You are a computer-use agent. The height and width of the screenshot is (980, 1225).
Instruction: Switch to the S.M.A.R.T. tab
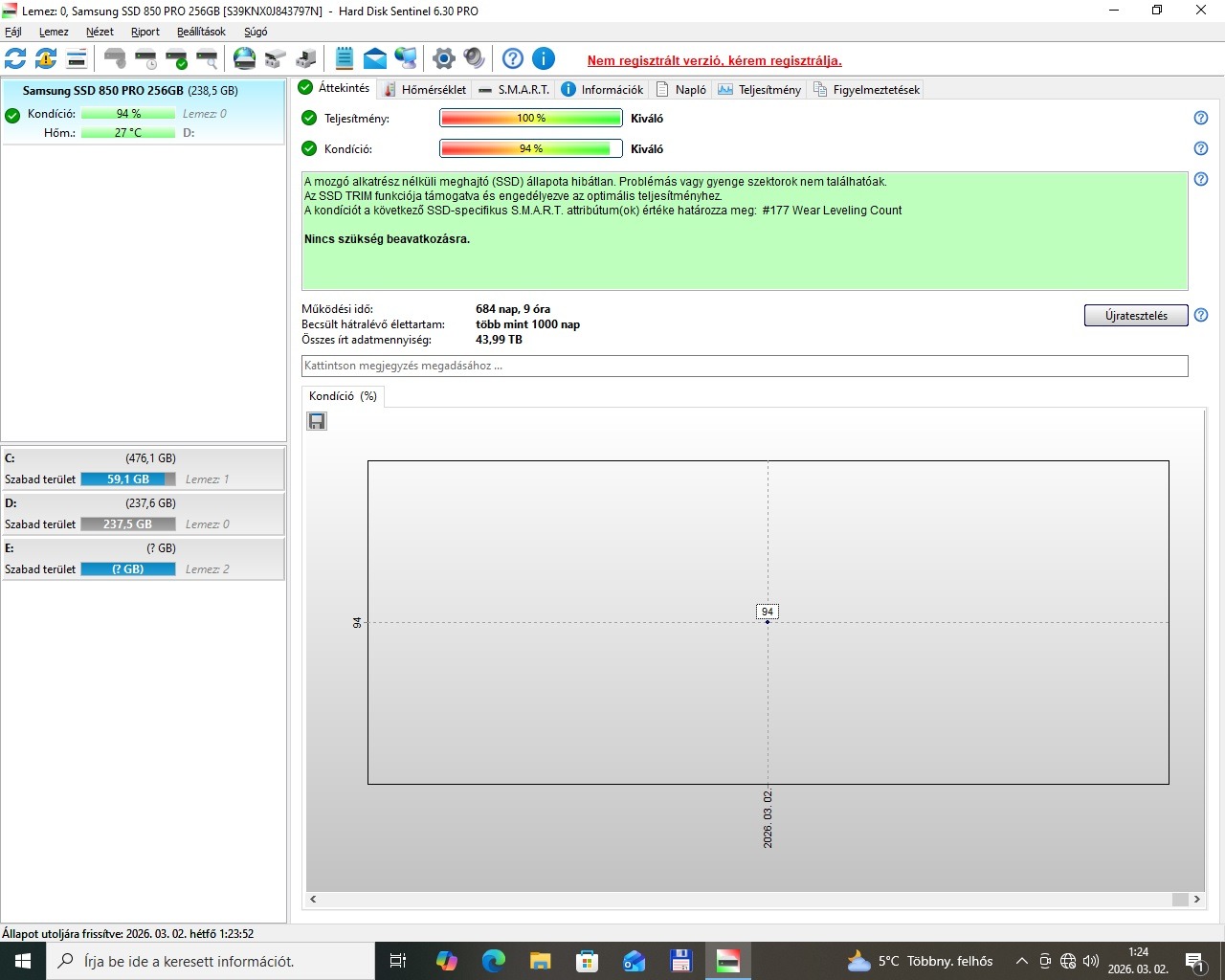(x=514, y=89)
